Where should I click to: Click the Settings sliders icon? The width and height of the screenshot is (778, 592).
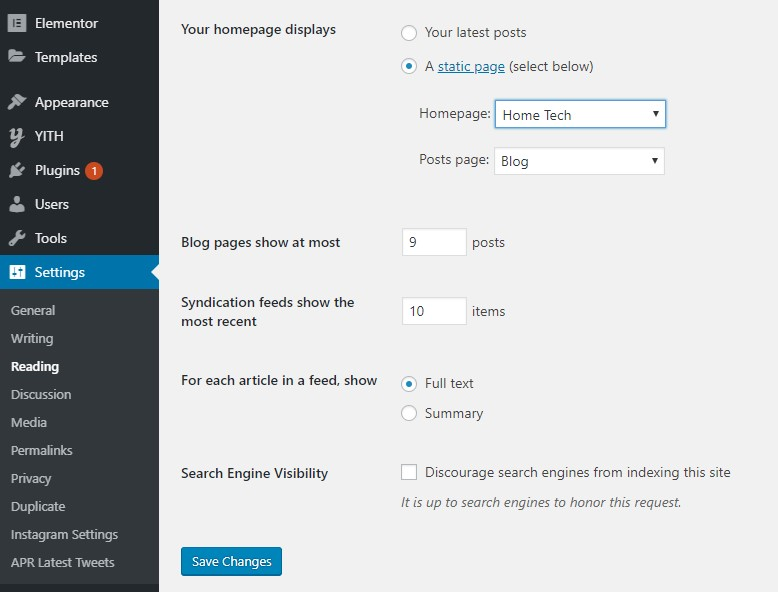[x=17, y=272]
